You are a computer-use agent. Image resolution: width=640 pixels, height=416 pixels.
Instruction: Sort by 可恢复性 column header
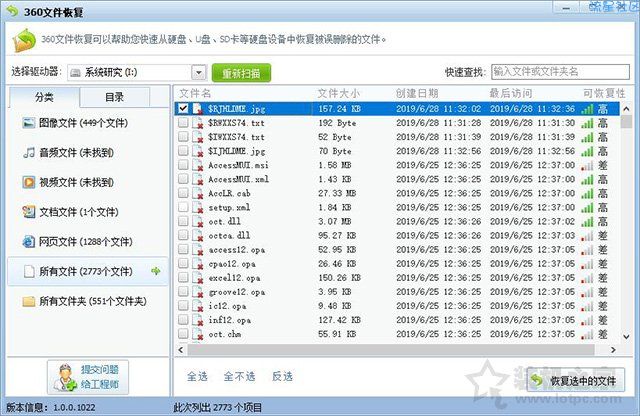(x=604, y=93)
